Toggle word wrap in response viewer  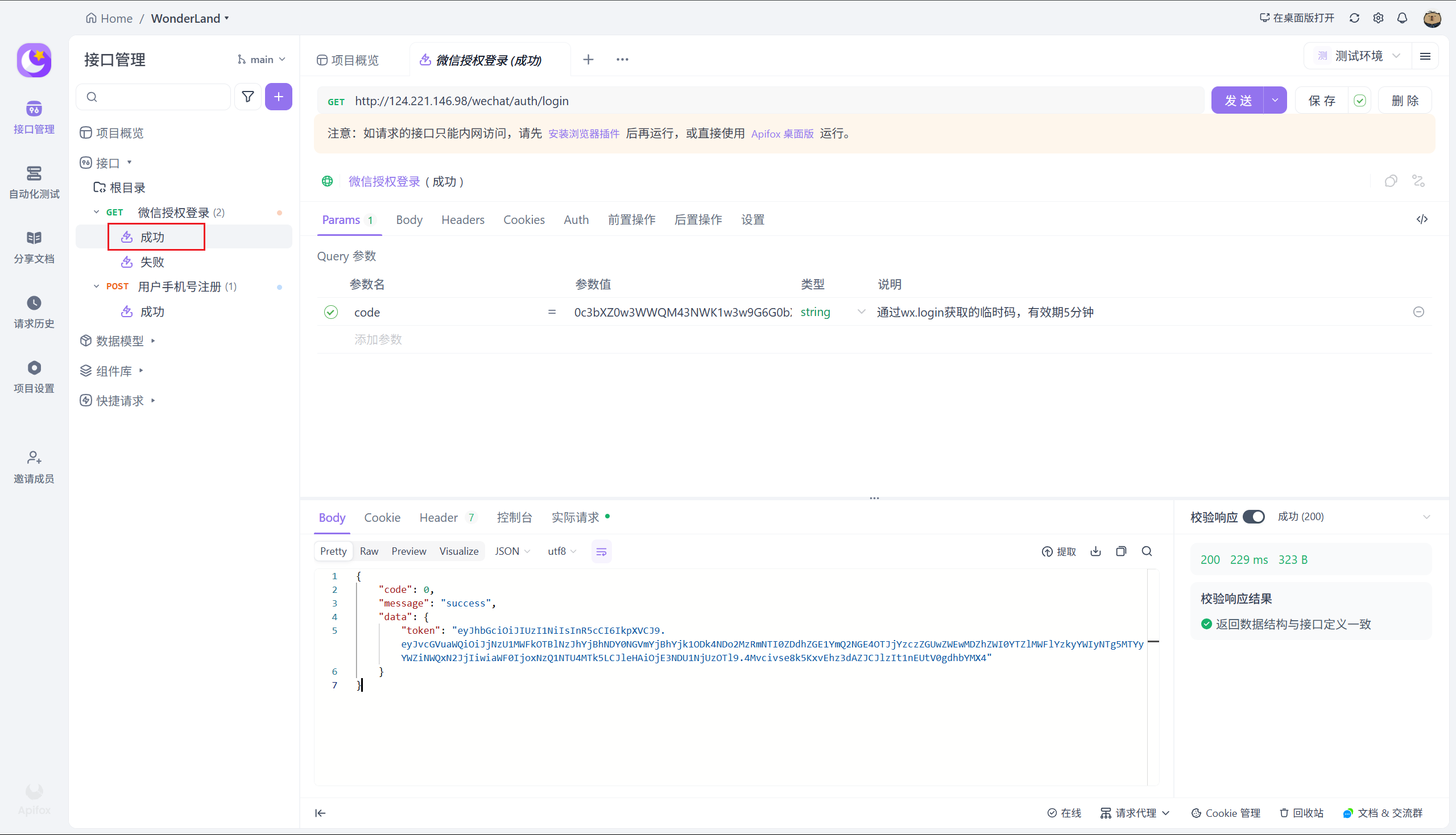point(601,552)
